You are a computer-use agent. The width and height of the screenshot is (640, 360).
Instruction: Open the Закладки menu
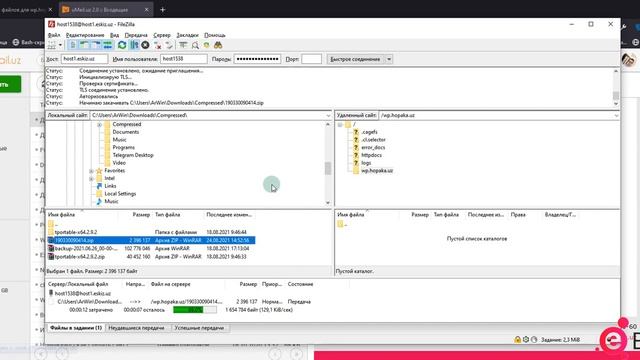(x=187, y=35)
